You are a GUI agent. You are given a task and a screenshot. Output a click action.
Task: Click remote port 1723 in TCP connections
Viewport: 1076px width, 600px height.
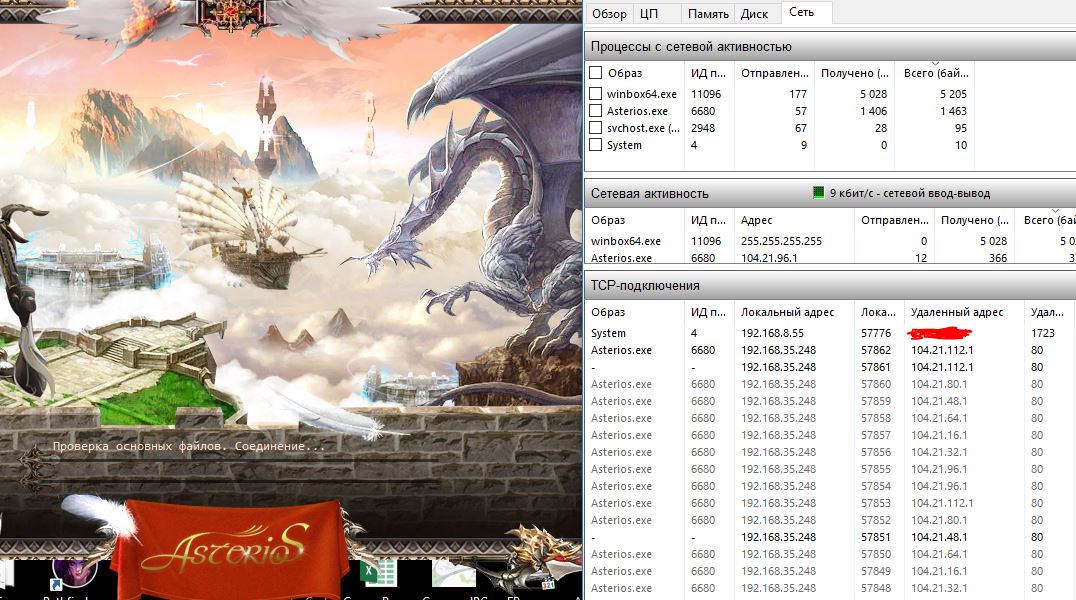tap(1042, 333)
